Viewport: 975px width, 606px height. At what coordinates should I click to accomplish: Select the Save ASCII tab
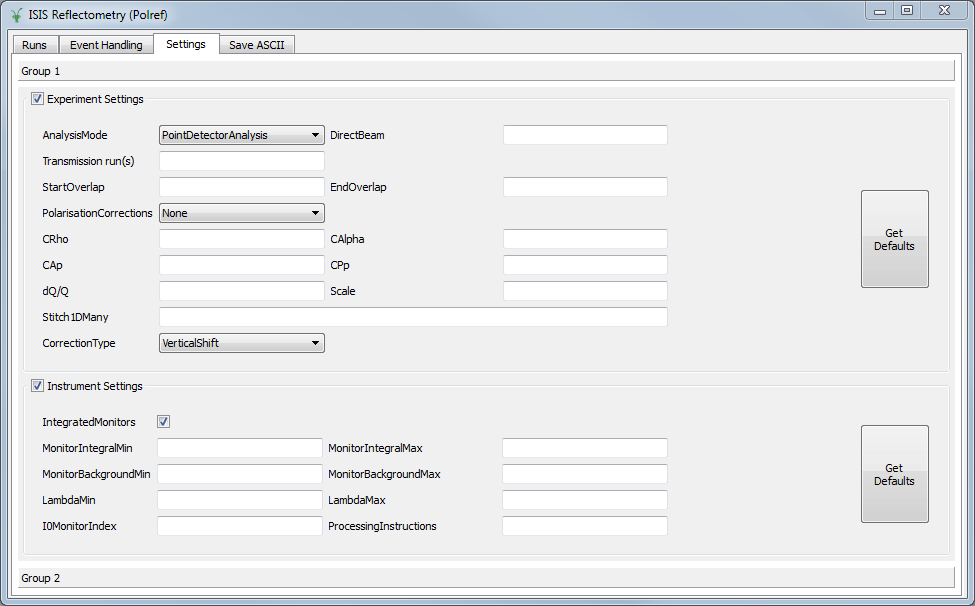(x=256, y=44)
